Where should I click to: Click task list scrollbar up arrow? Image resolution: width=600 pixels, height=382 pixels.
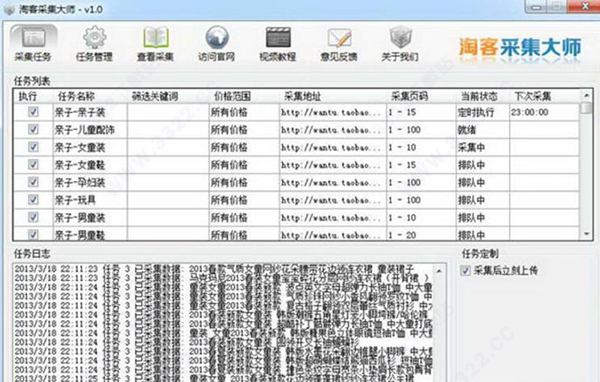(x=587, y=95)
